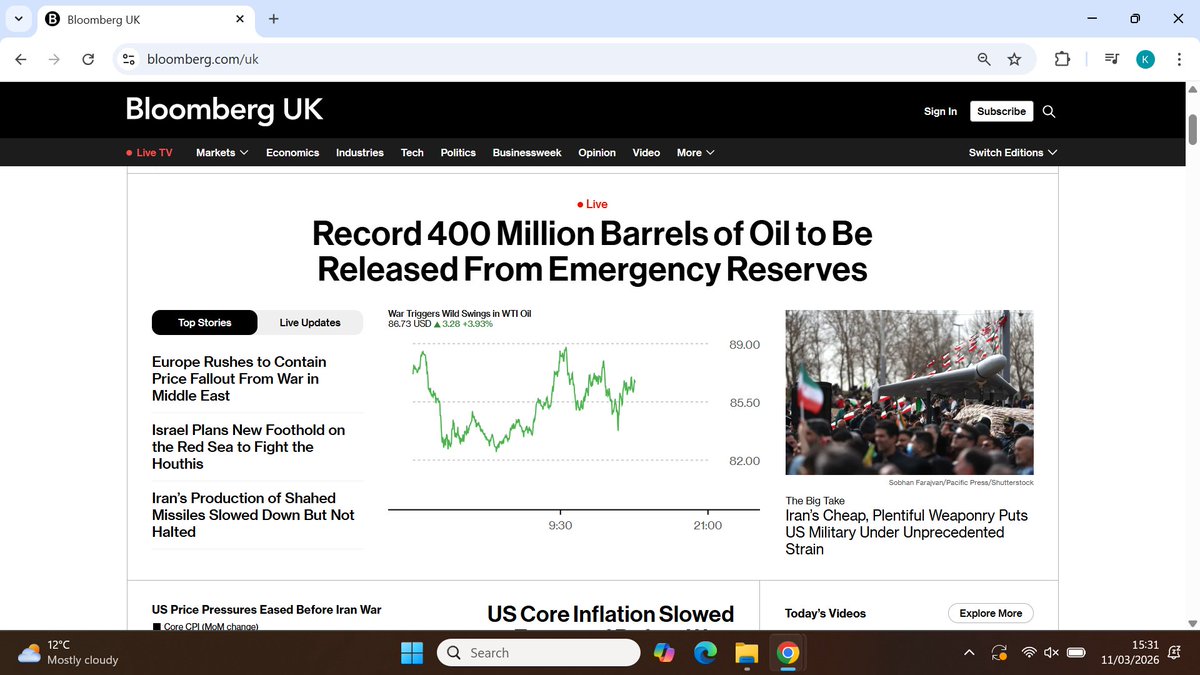Open Israel Plans New Foothold story
The image size is (1200, 675).
tap(248, 447)
